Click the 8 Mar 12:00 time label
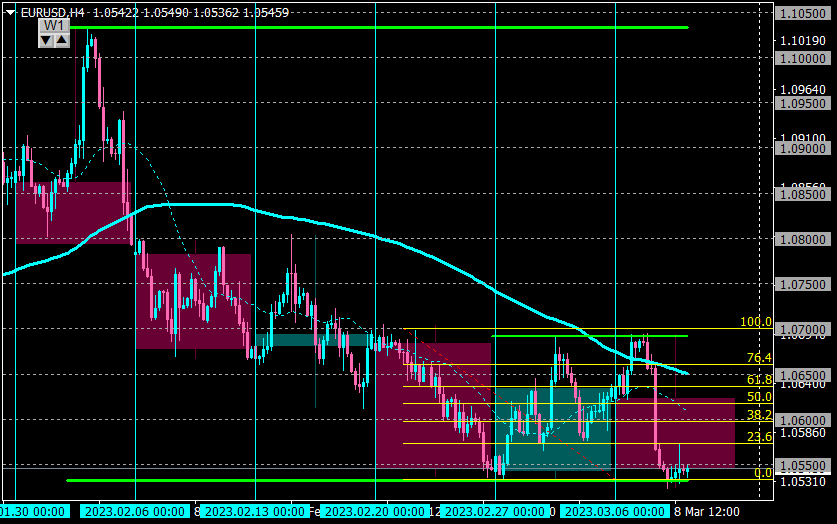Screen dimensions: 837x524 (x=707, y=512)
